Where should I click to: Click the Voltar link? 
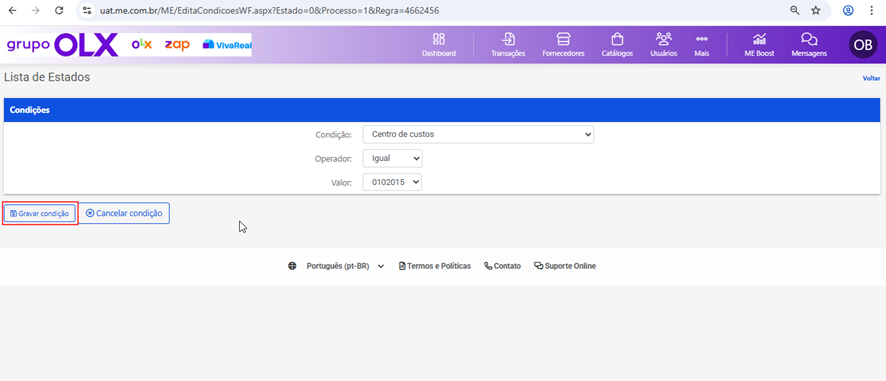pos(871,79)
